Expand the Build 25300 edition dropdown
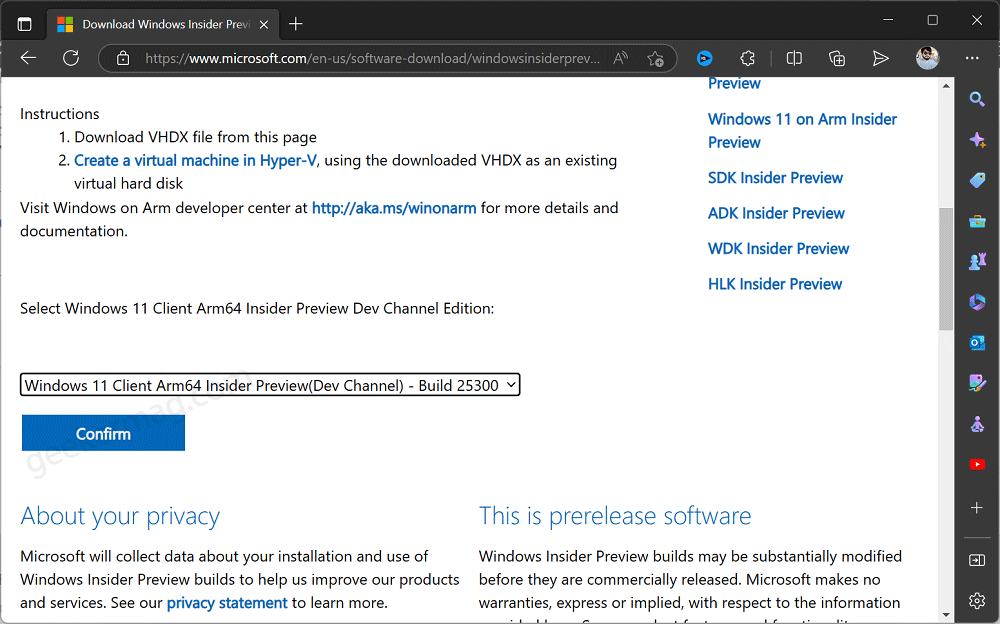Screen dimensions: 1000x624 [x=270, y=385]
